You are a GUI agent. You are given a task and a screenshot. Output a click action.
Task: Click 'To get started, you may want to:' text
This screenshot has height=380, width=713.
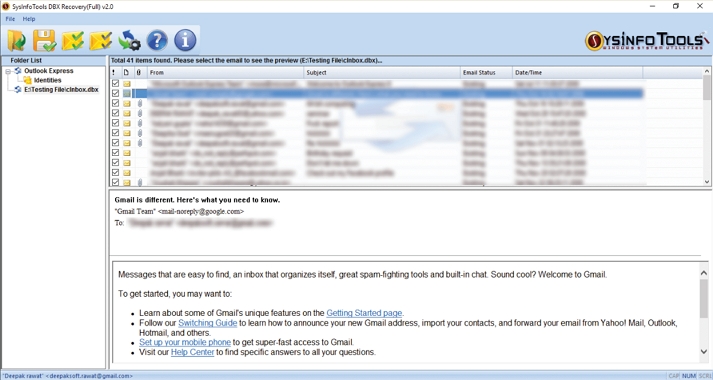pyautogui.click(x=175, y=294)
